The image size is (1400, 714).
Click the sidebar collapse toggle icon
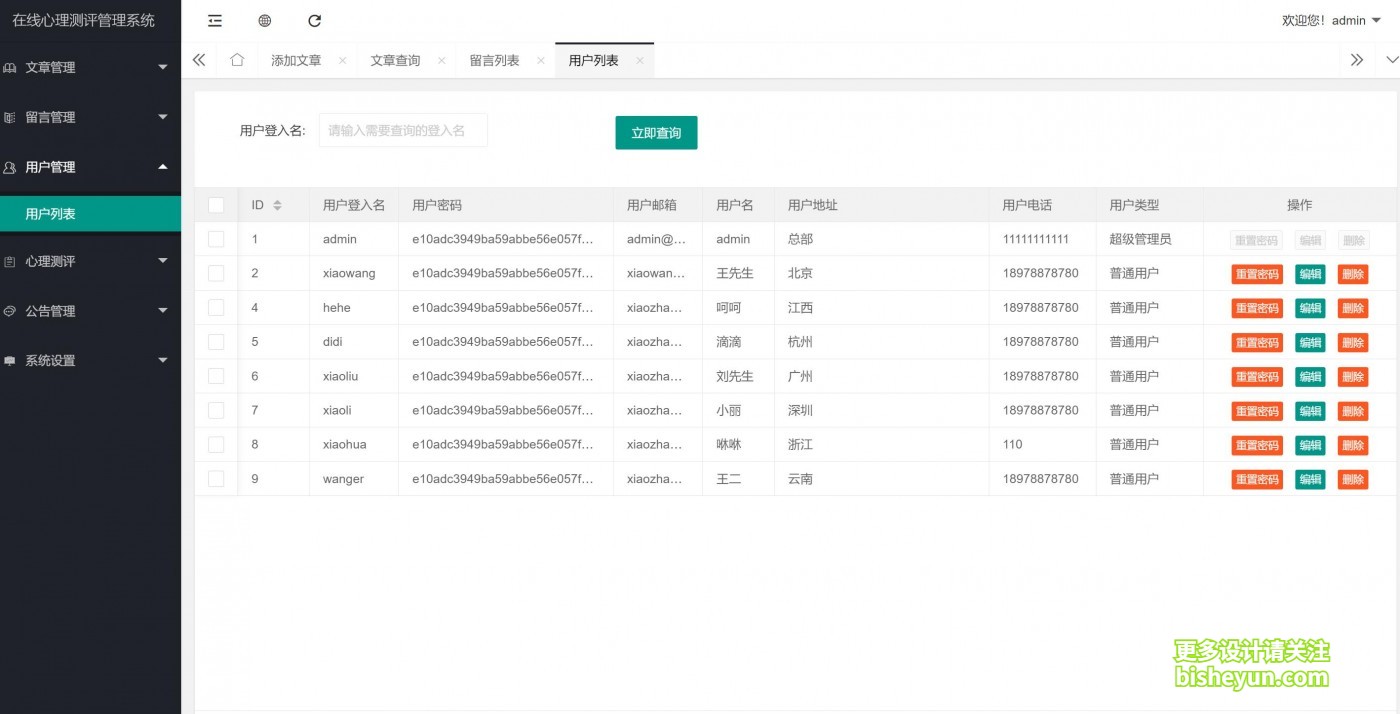point(214,20)
